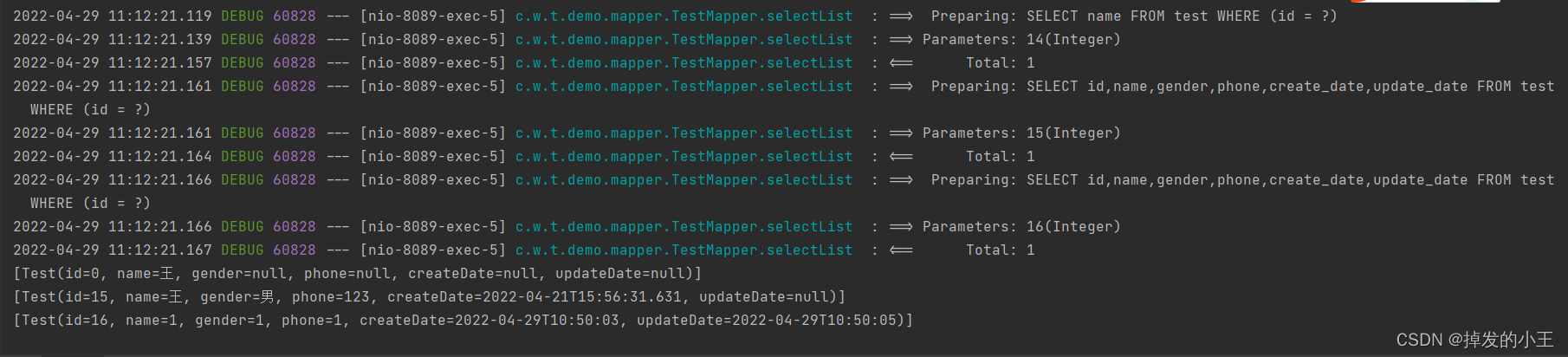1568x357 pixels.
Task: Select the "SELECT name FROM test" SQL statement
Action: [x=1117, y=16]
